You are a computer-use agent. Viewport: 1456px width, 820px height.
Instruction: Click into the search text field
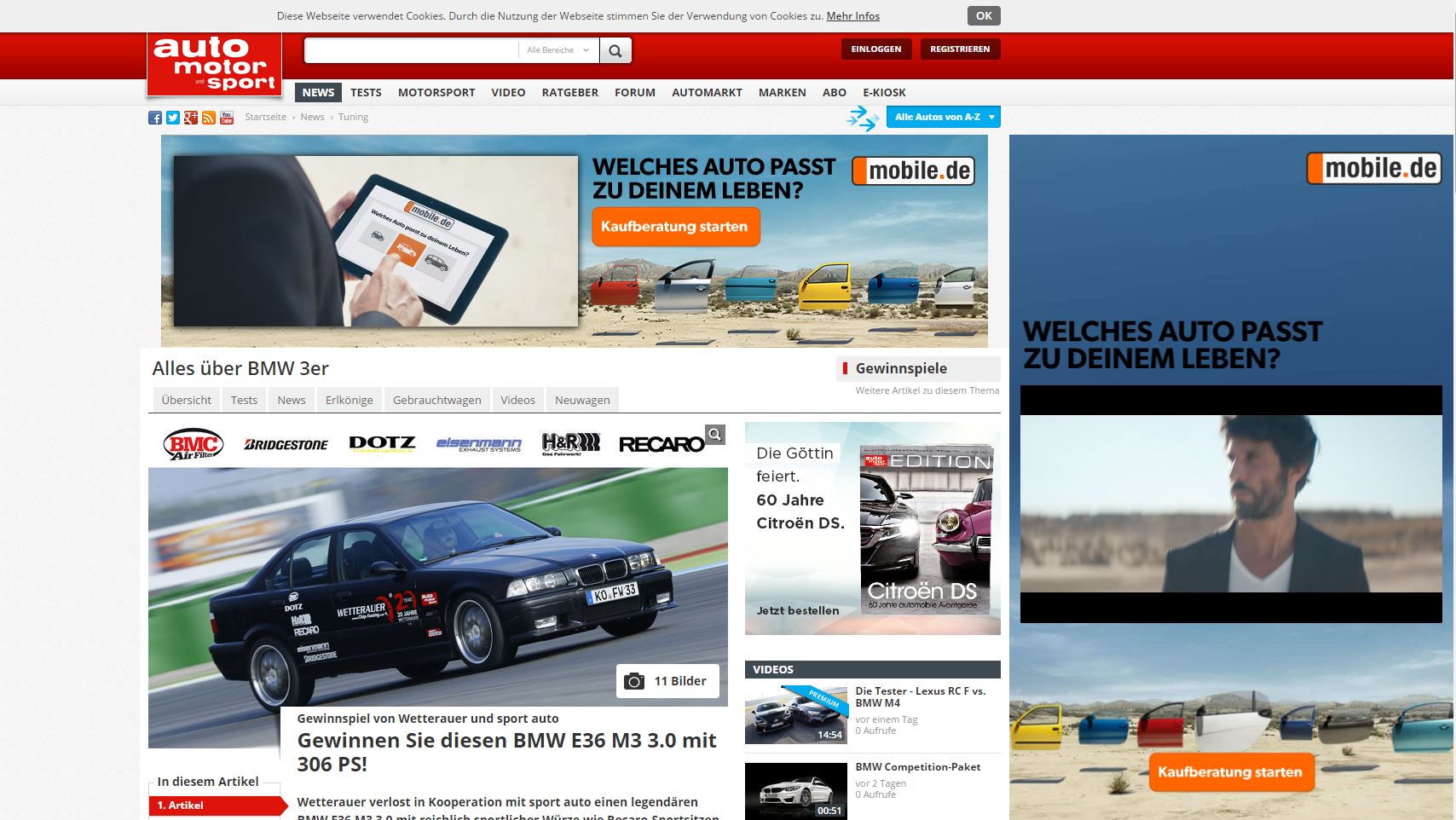pyautogui.click(x=411, y=50)
